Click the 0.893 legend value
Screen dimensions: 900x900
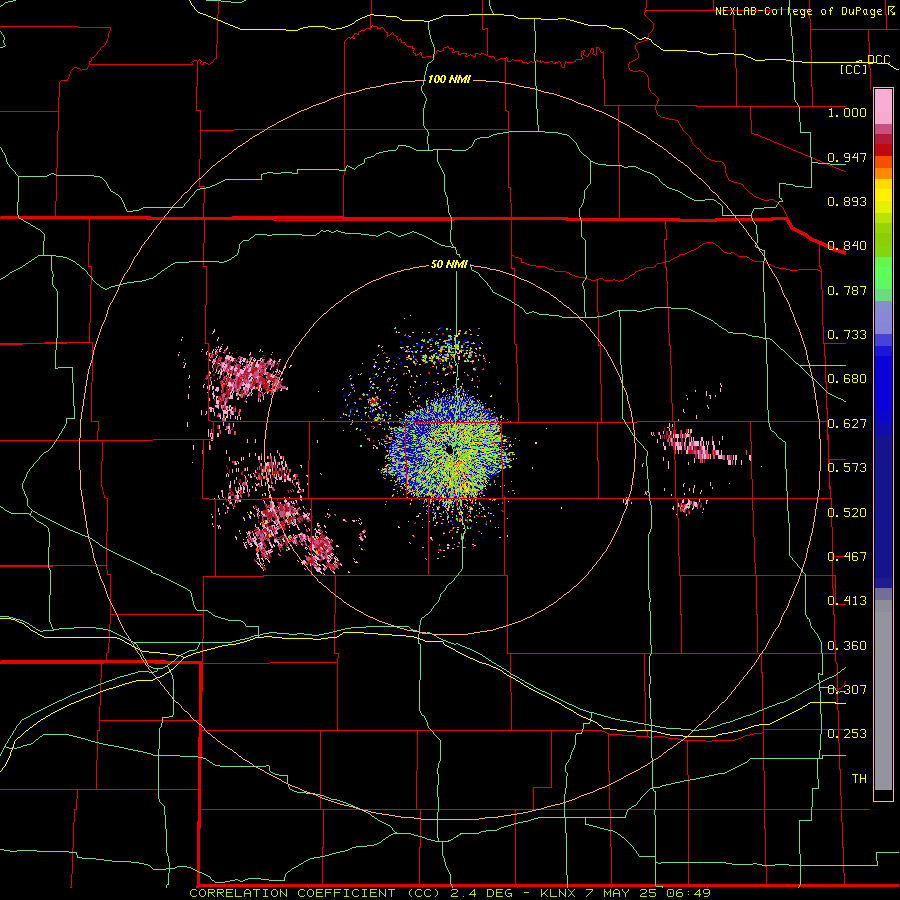[x=847, y=201]
